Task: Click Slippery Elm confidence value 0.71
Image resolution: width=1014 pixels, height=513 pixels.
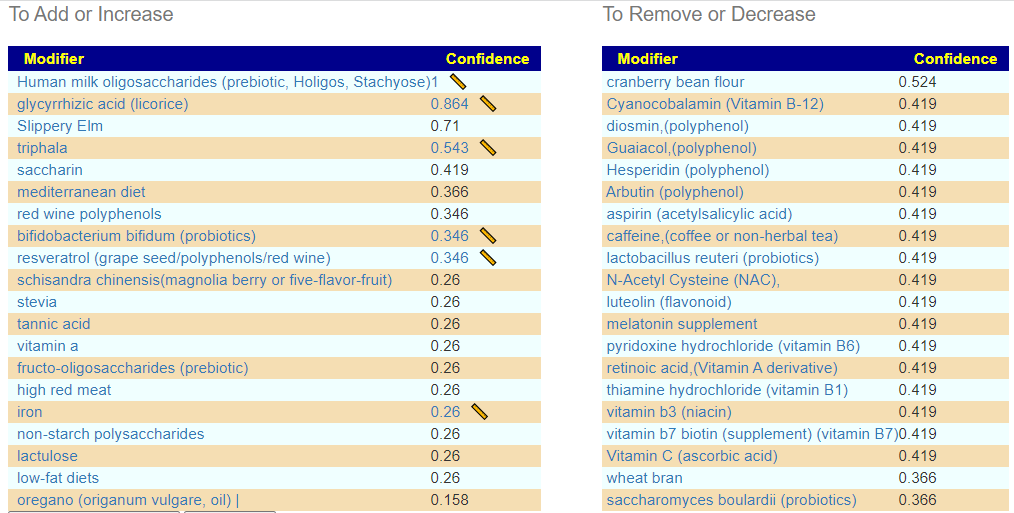Action: (x=445, y=126)
